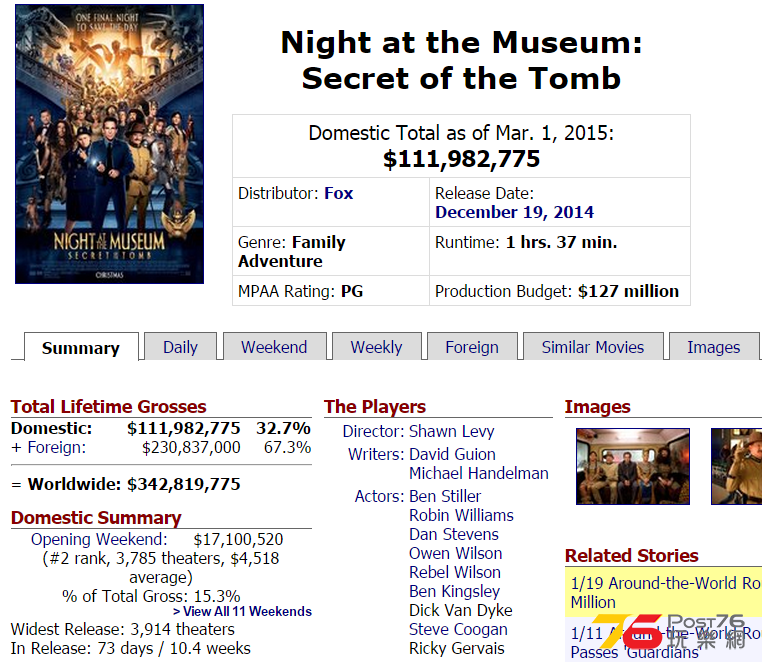The height and width of the screenshot is (662, 762).
Task: Open the December 19, 2014 release date link
Action: point(514,212)
